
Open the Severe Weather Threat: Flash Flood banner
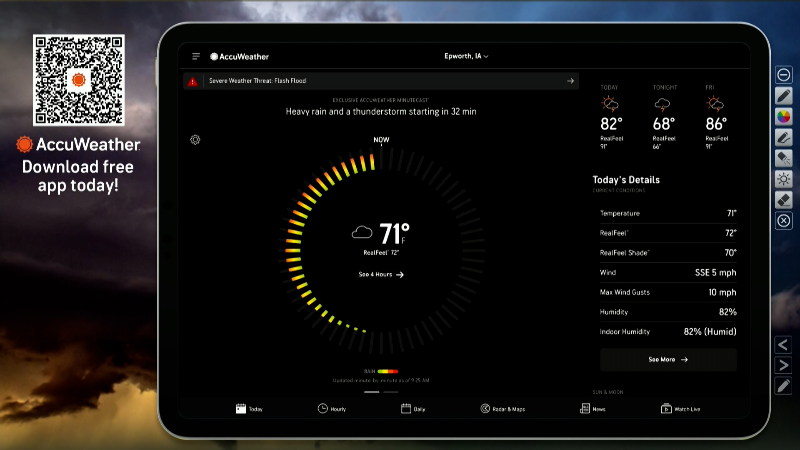[381, 81]
